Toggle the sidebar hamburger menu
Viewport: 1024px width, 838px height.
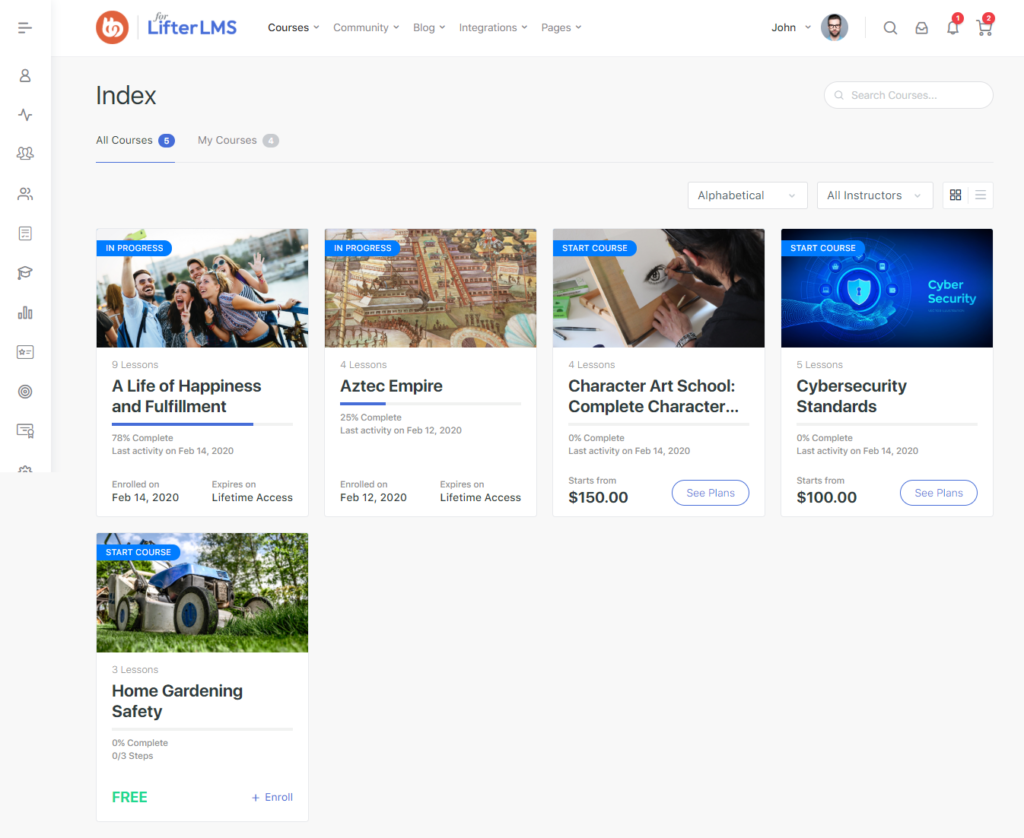27,27
